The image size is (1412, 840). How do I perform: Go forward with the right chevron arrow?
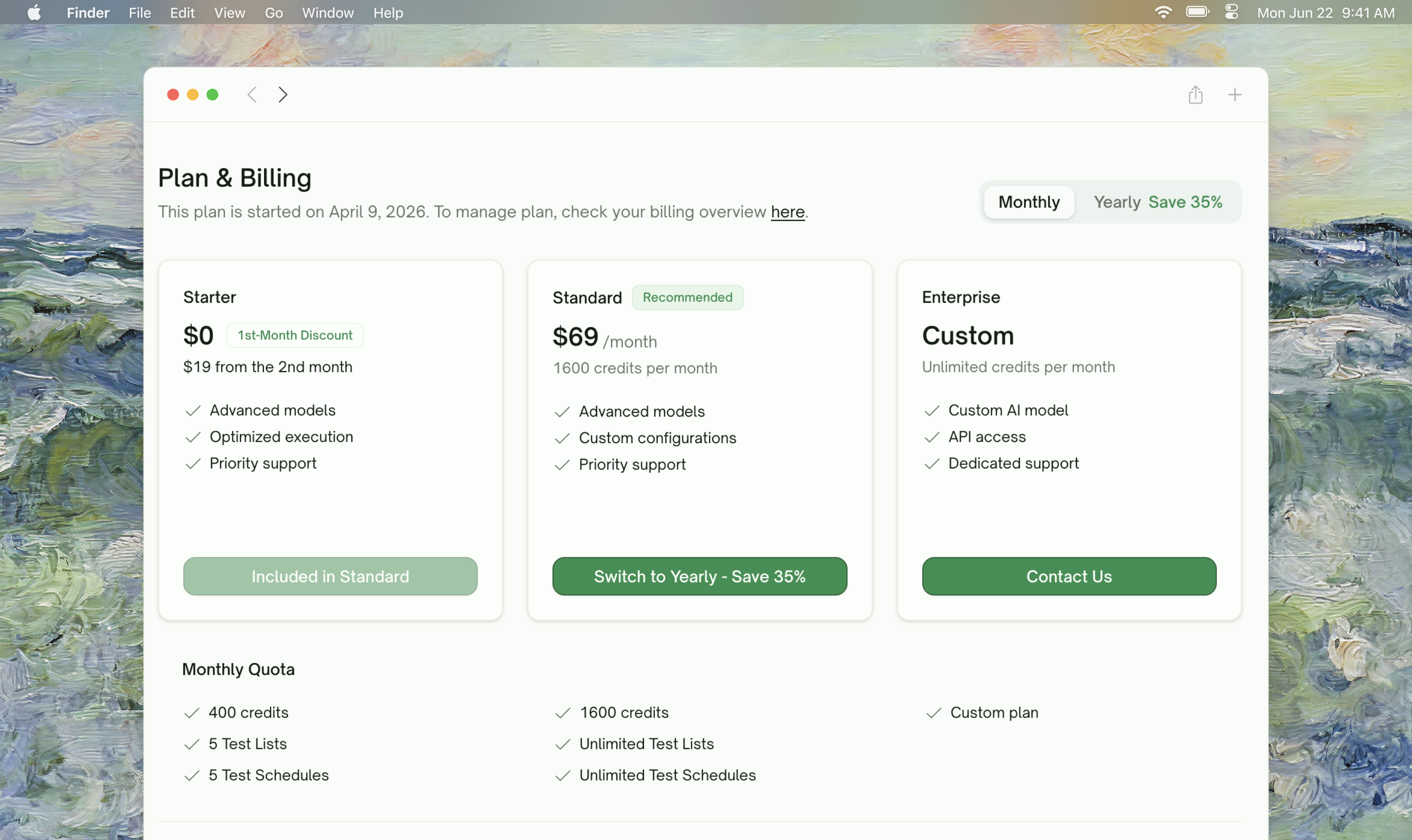(x=282, y=95)
